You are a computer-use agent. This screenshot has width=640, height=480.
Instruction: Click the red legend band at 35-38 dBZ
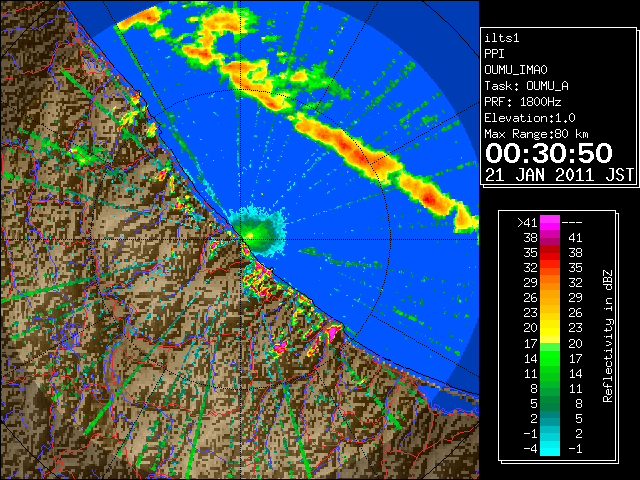(x=550, y=253)
